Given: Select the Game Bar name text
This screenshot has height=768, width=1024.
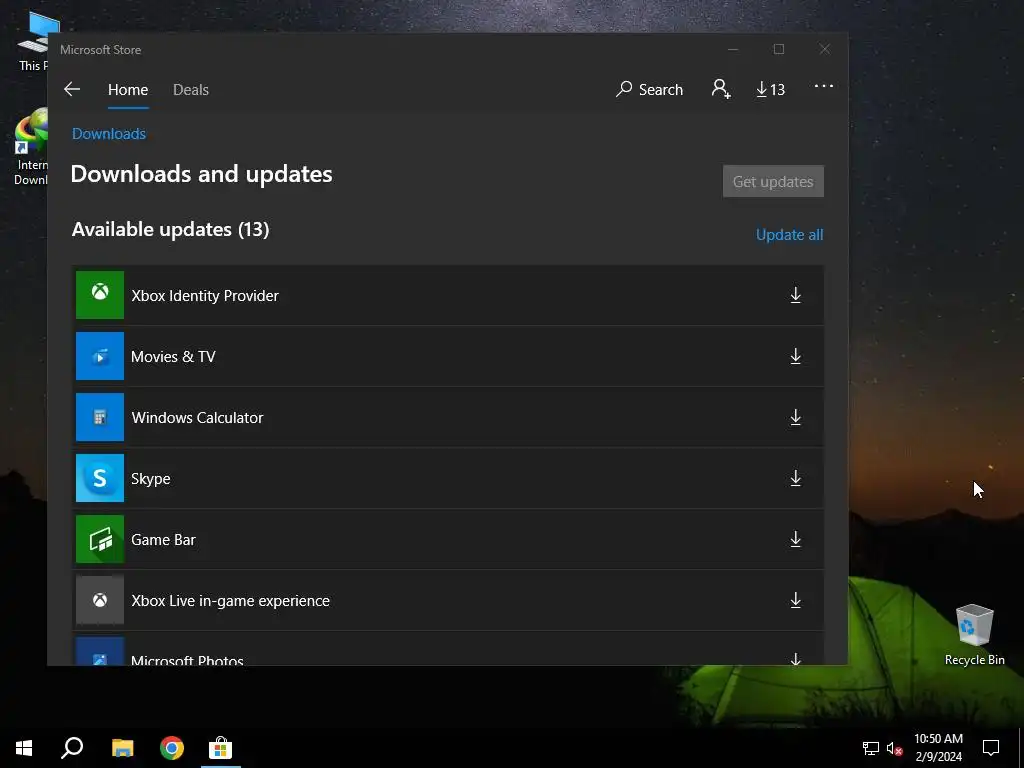Looking at the screenshot, I should click(163, 539).
